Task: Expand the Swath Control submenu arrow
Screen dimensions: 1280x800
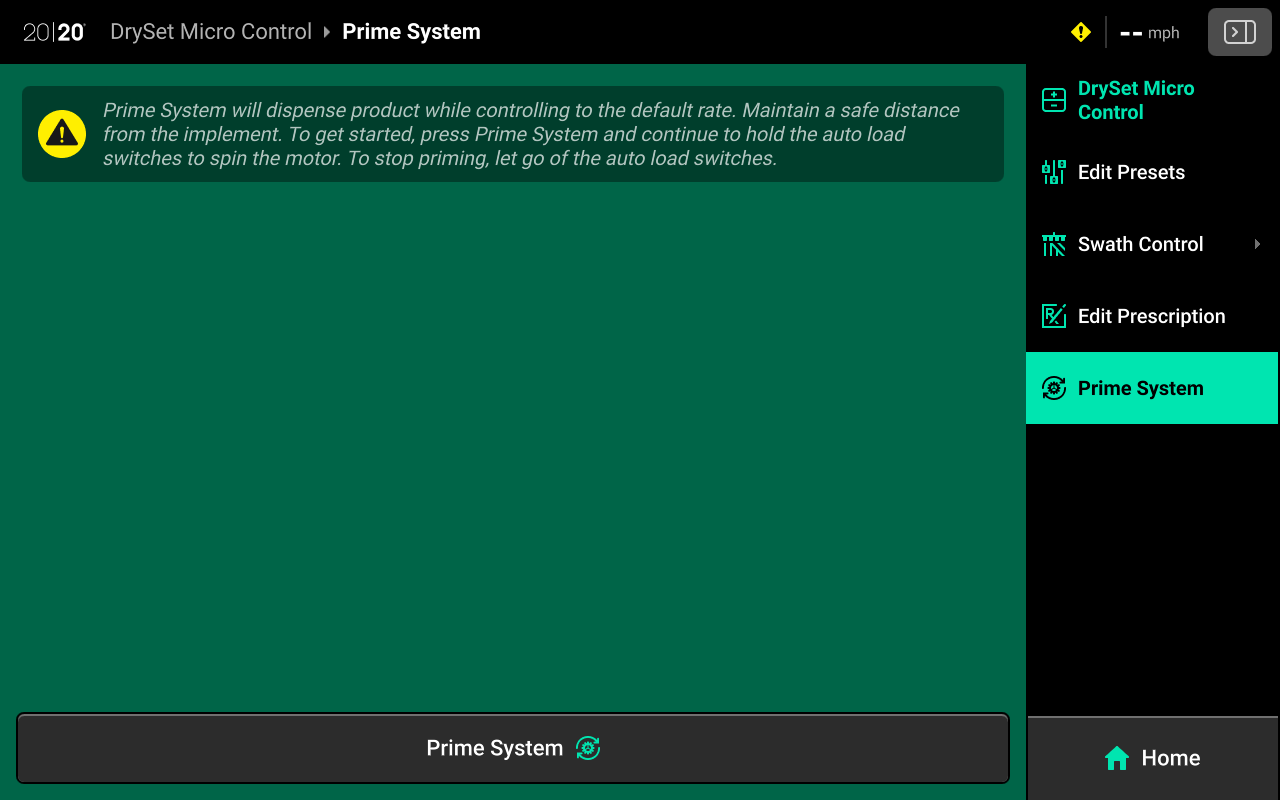Action: click(1257, 244)
